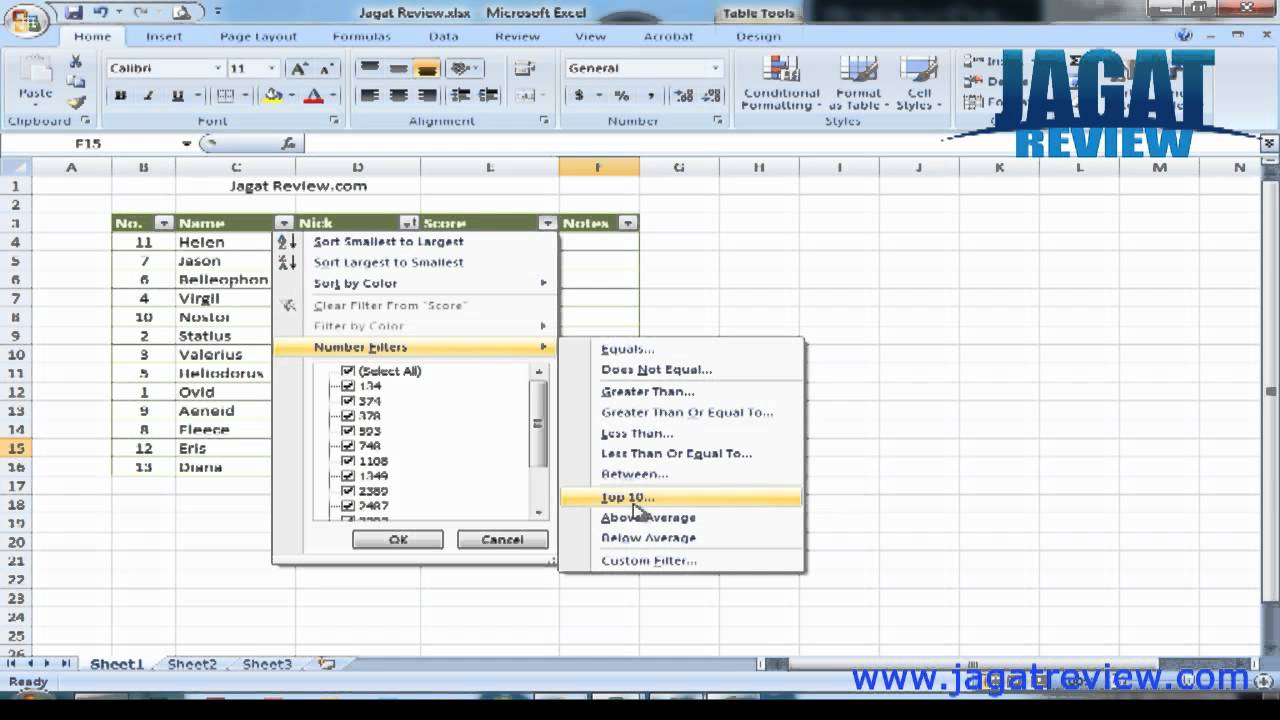Increase the cell indent
The height and width of the screenshot is (720, 1280).
coord(488,96)
